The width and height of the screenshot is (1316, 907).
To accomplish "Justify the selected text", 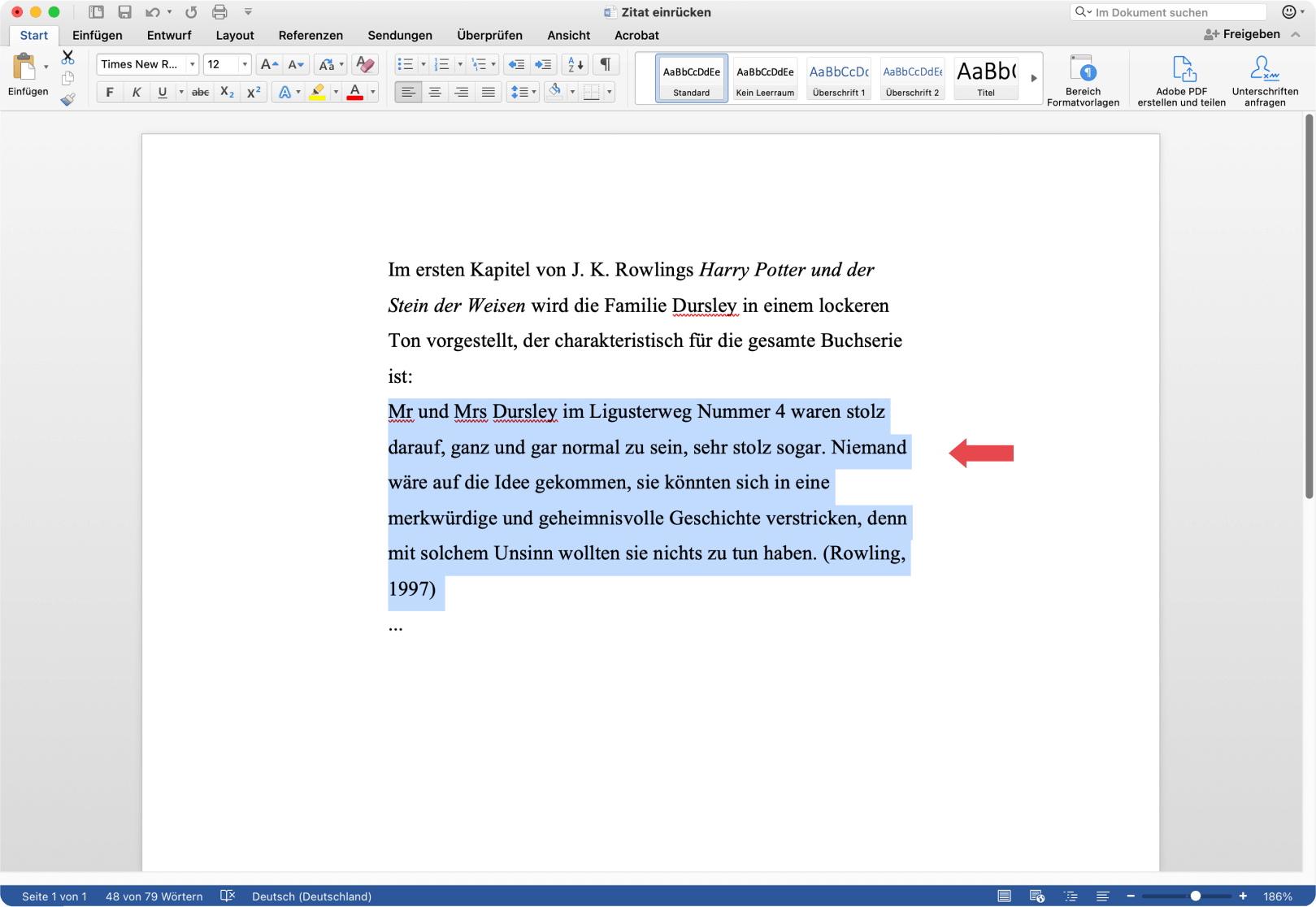I will 488,92.
